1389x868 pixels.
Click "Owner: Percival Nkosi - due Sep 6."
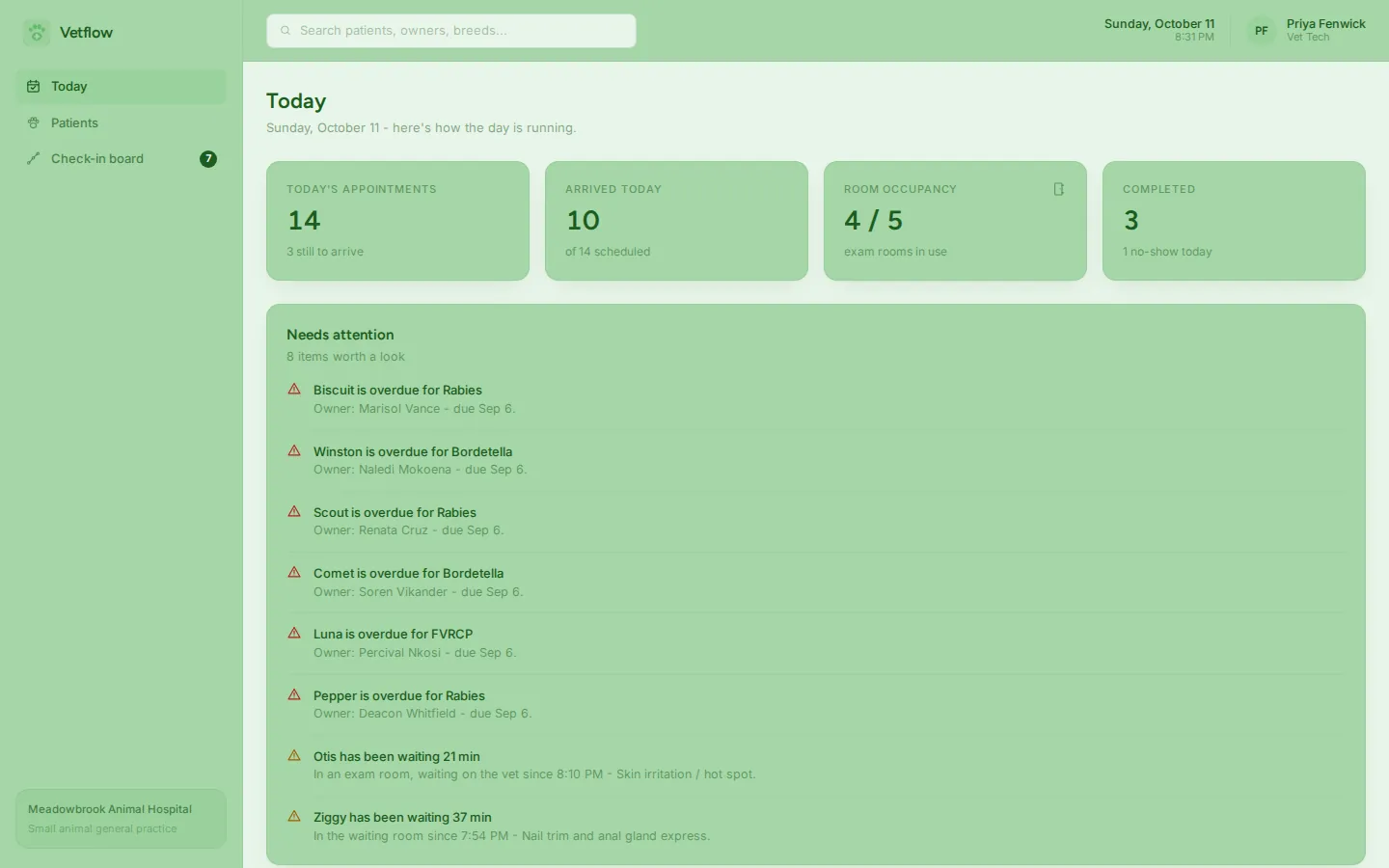click(415, 653)
